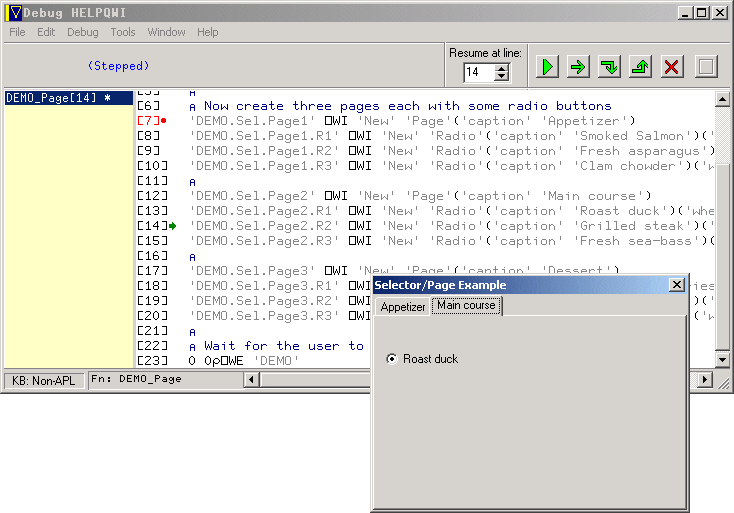The height and width of the screenshot is (513, 734).
Task: Click the green Run (play) button
Action: [x=547, y=67]
